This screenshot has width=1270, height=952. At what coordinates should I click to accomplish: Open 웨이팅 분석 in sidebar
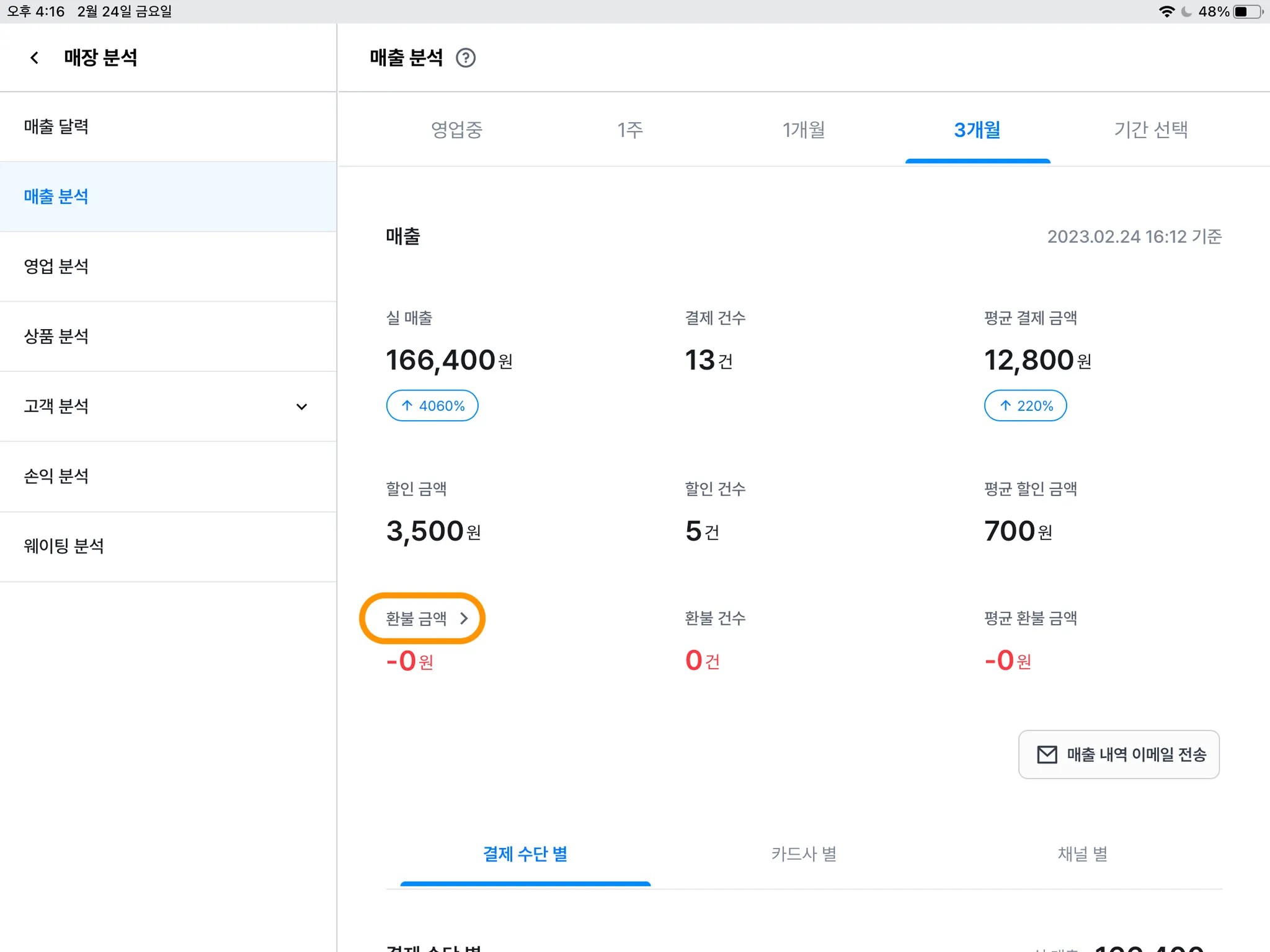[x=64, y=546]
